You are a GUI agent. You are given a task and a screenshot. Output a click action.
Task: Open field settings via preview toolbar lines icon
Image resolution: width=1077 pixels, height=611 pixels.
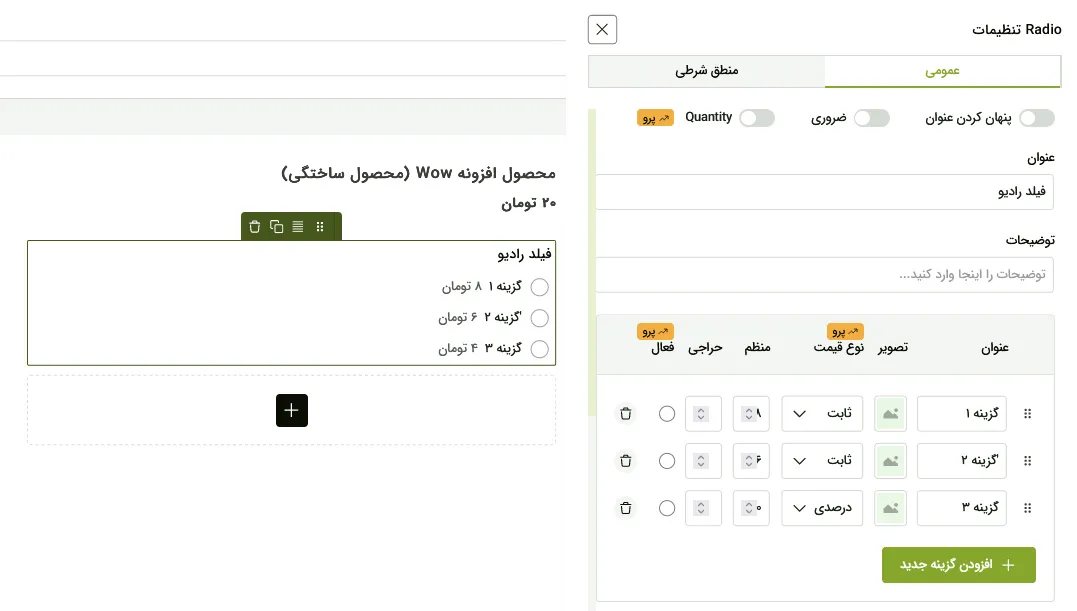298,227
